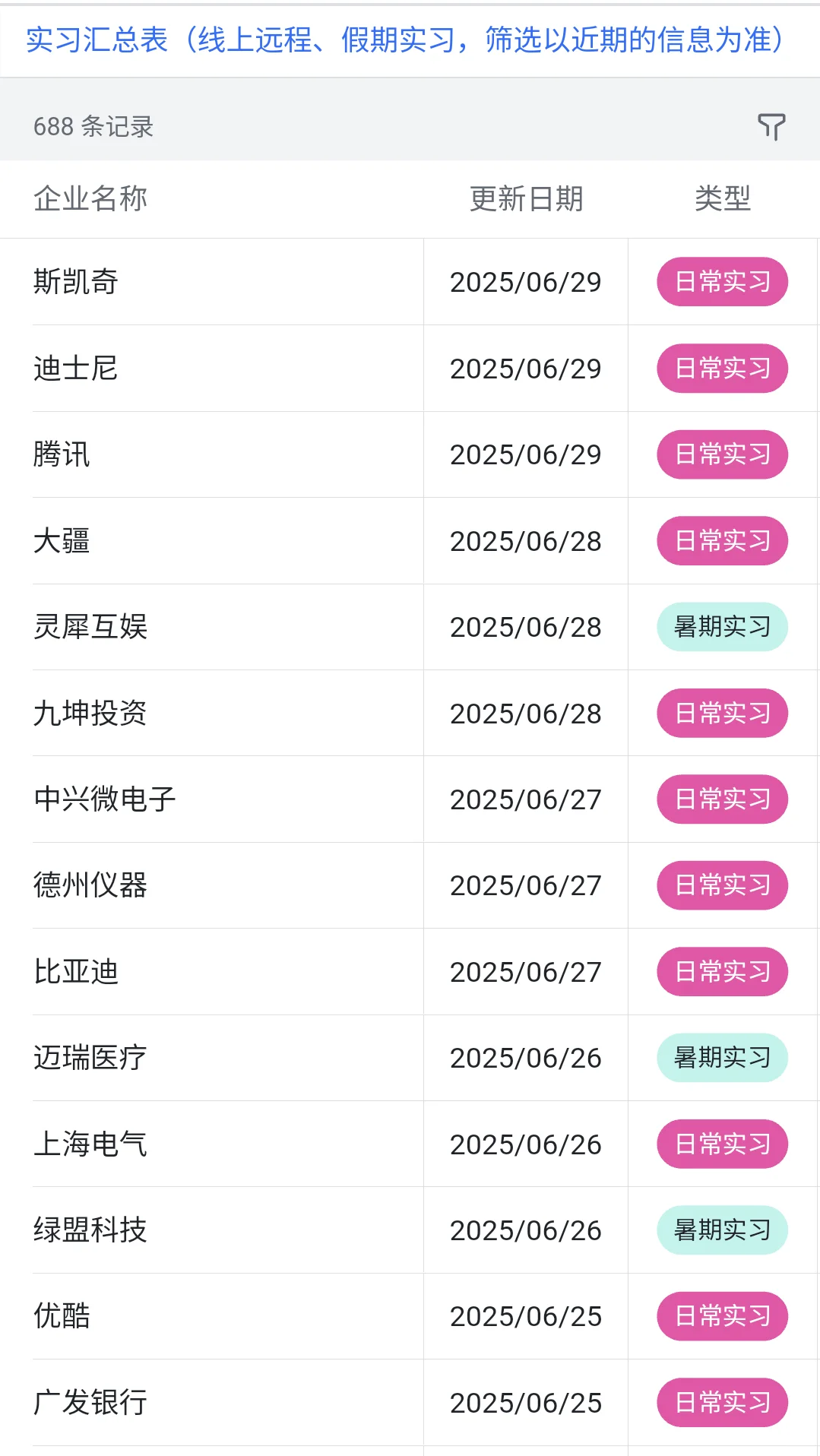Viewport: 820px width, 1456px height.
Task: Select the 中兴微电子 company name
Action: pos(105,799)
